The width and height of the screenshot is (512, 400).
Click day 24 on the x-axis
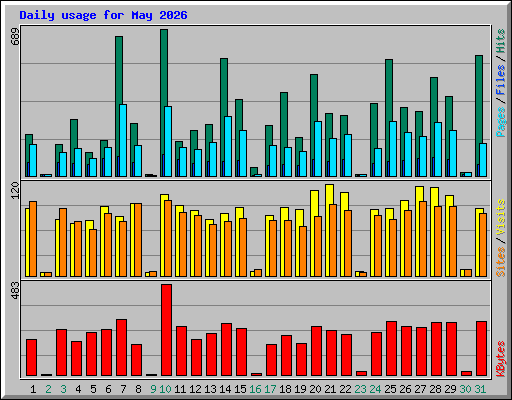375,389
